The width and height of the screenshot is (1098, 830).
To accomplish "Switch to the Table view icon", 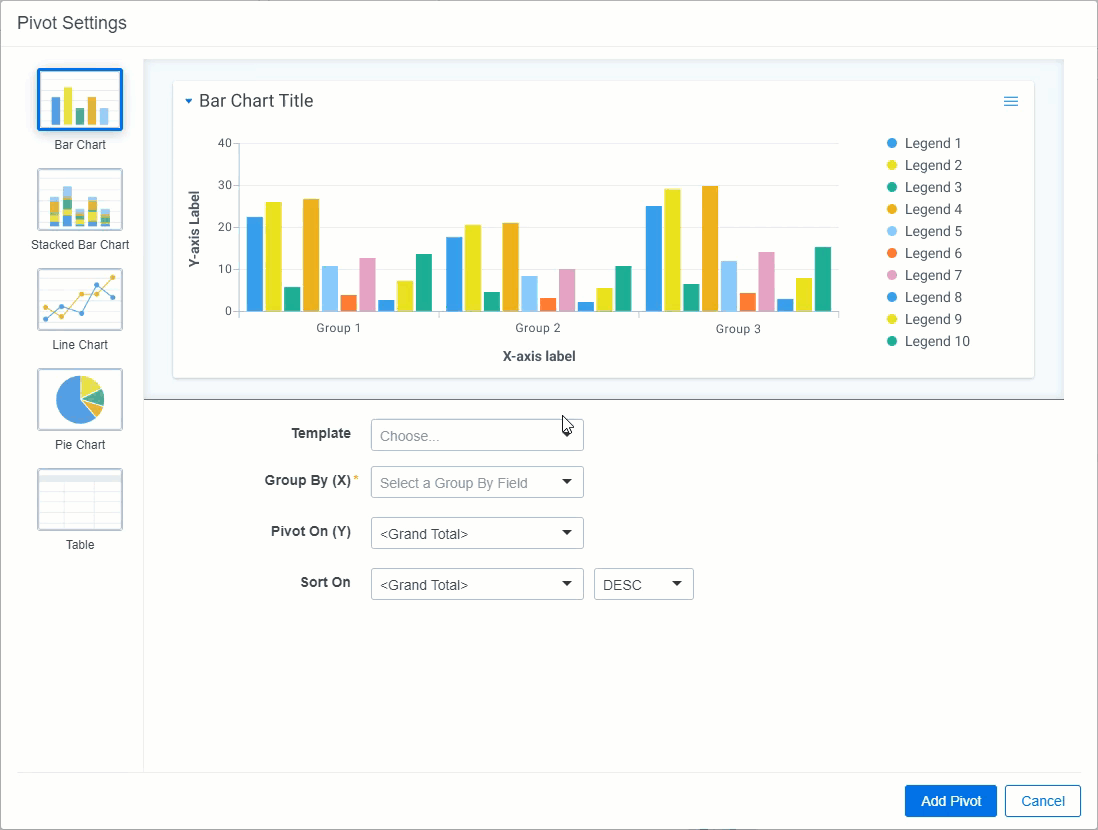I will [80, 500].
